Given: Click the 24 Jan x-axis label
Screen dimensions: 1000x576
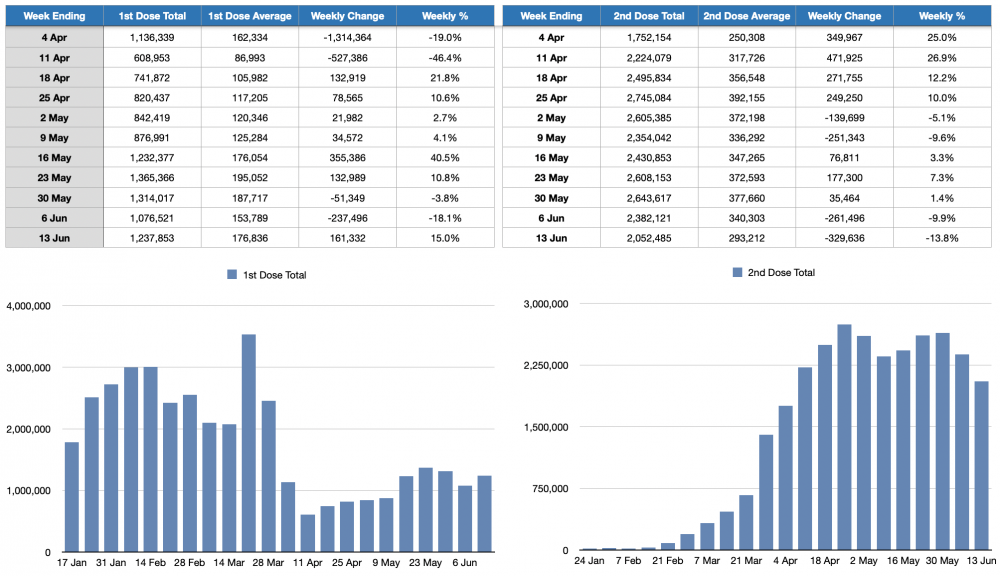Looking at the screenshot, I should (589, 561).
